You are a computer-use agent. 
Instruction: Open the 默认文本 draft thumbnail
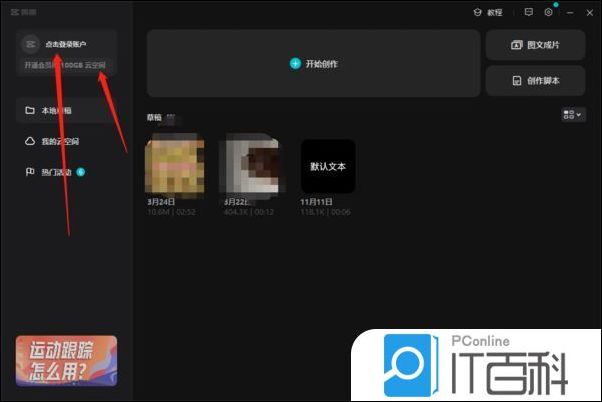click(x=328, y=166)
